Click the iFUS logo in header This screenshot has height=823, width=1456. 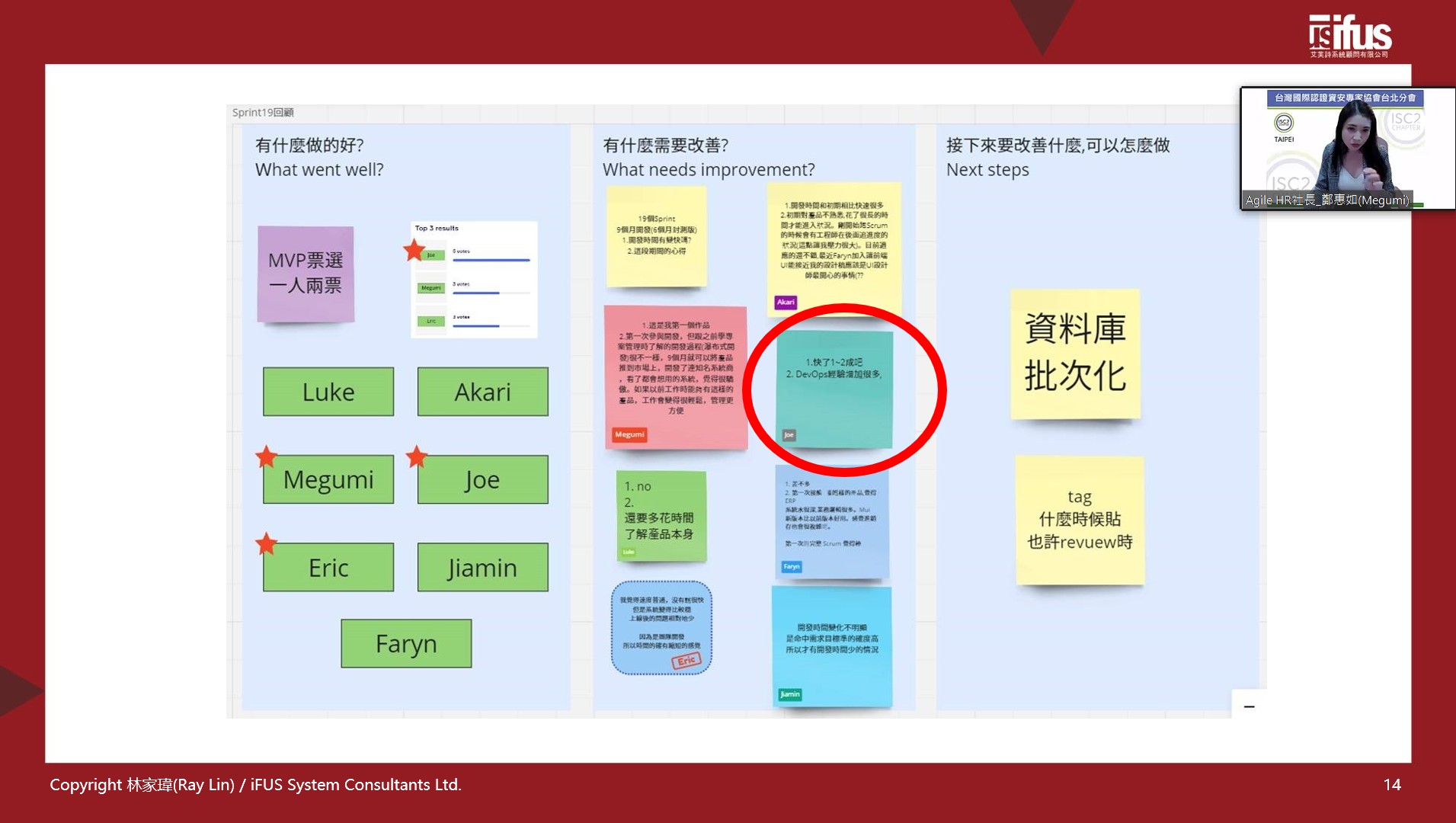1349,36
